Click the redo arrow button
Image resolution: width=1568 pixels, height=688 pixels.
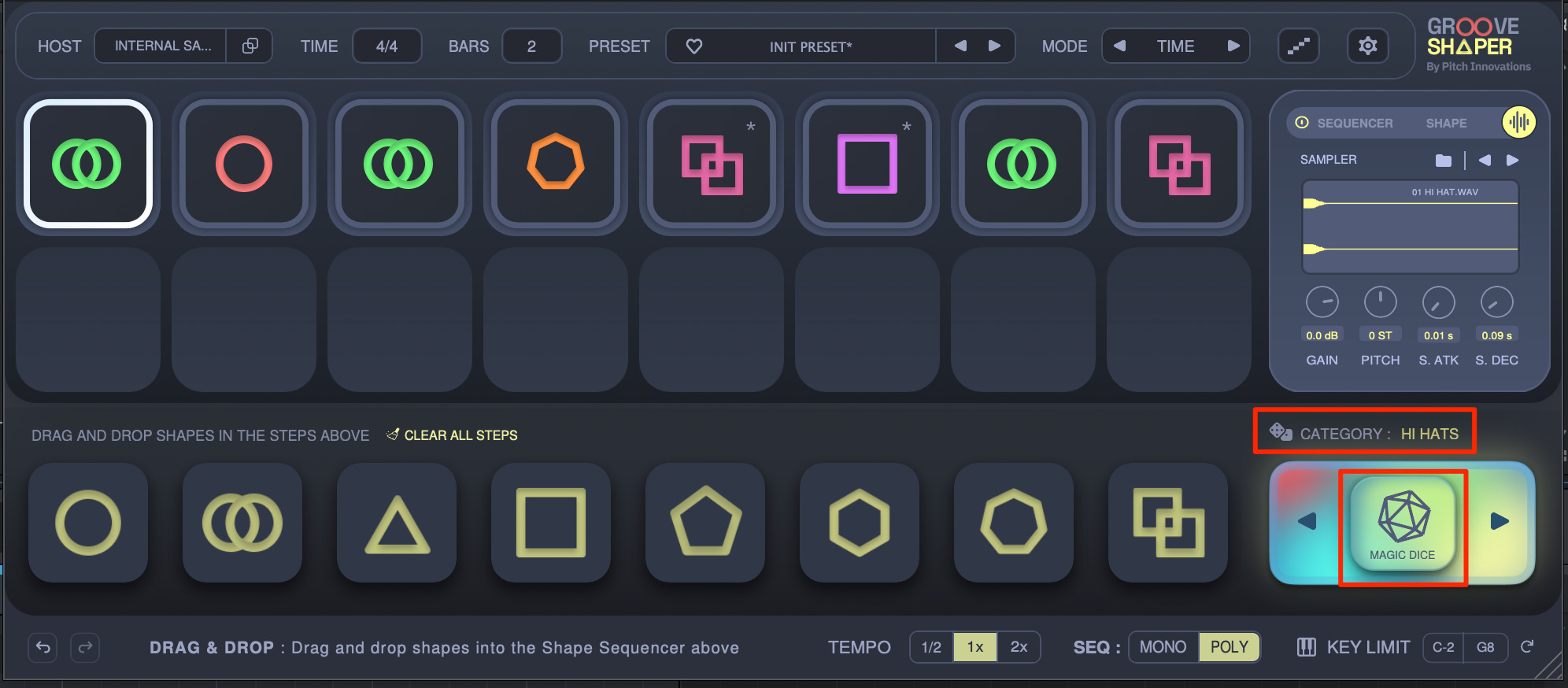(x=85, y=647)
